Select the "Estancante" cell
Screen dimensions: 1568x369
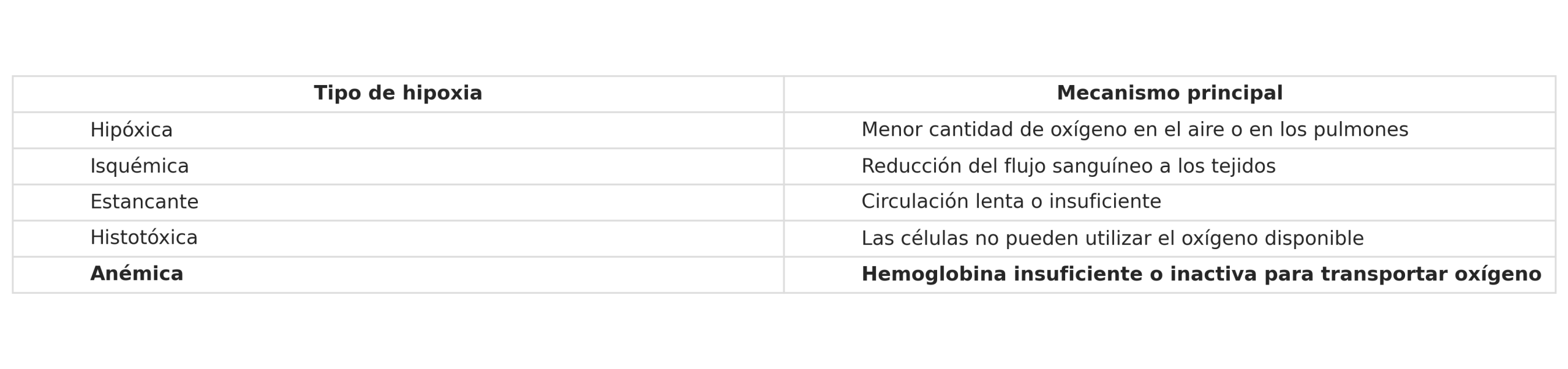coord(144,202)
